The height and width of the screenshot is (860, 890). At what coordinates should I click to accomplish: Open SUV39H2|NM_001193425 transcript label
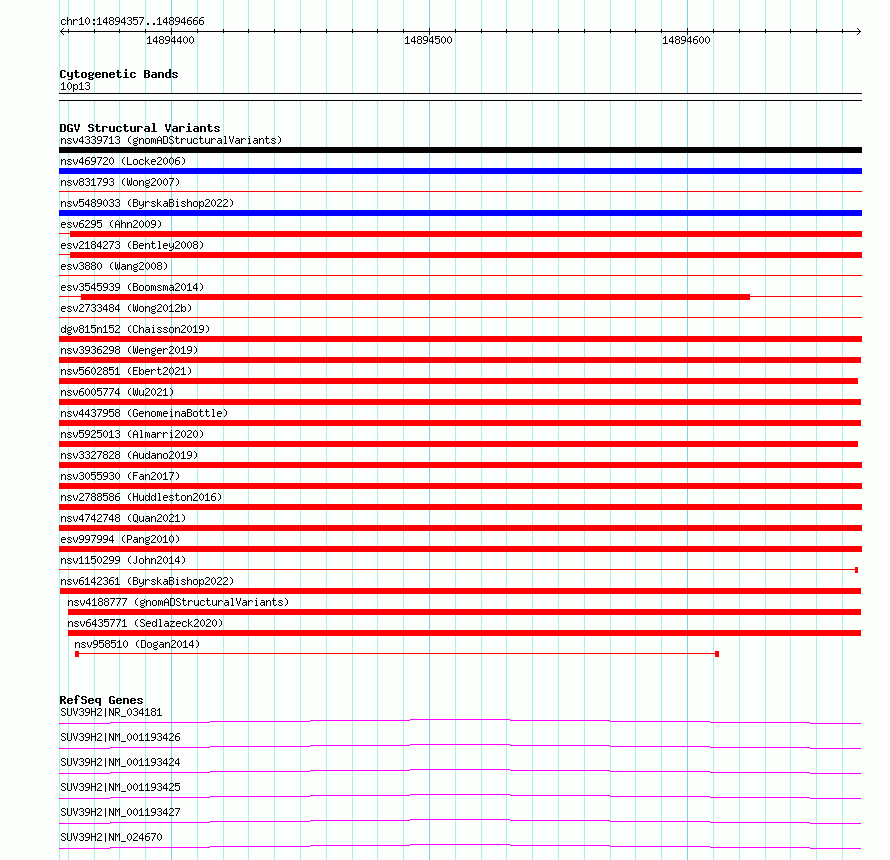(120, 787)
